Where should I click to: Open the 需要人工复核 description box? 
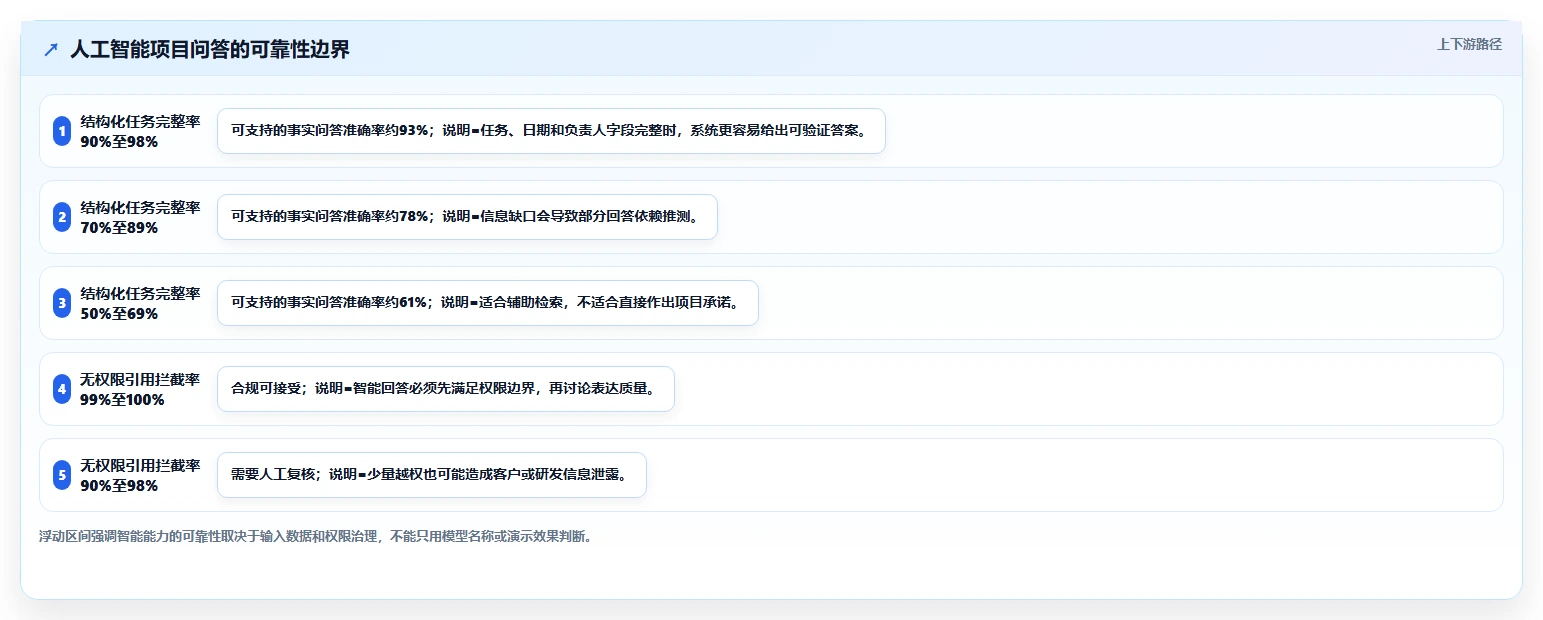pos(432,475)
